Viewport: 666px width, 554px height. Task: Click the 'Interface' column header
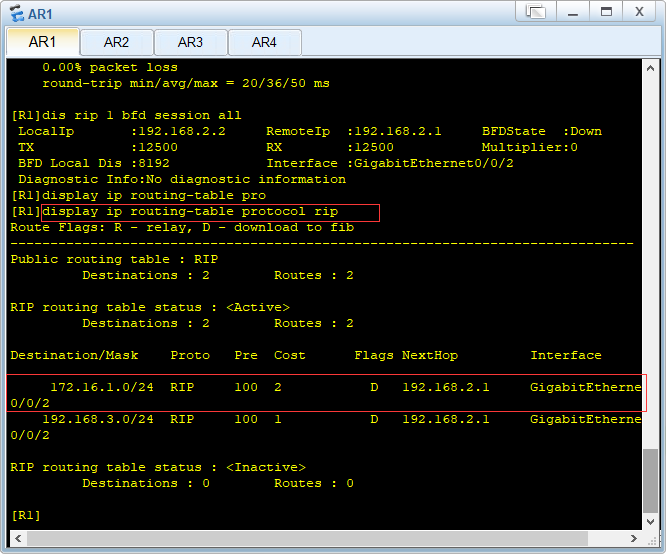click(566, 355)
